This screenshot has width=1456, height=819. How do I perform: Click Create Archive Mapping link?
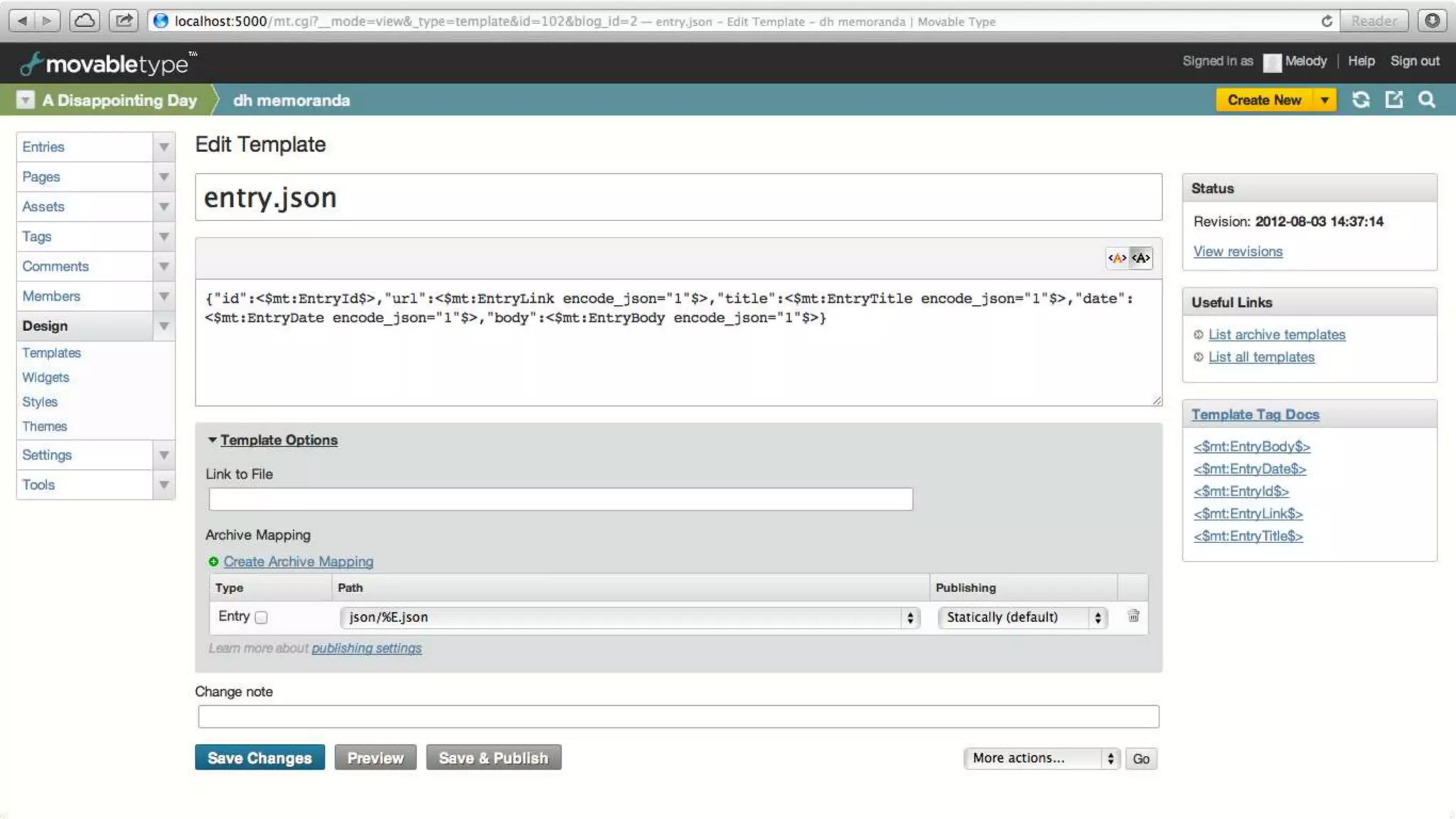point(298,562)
